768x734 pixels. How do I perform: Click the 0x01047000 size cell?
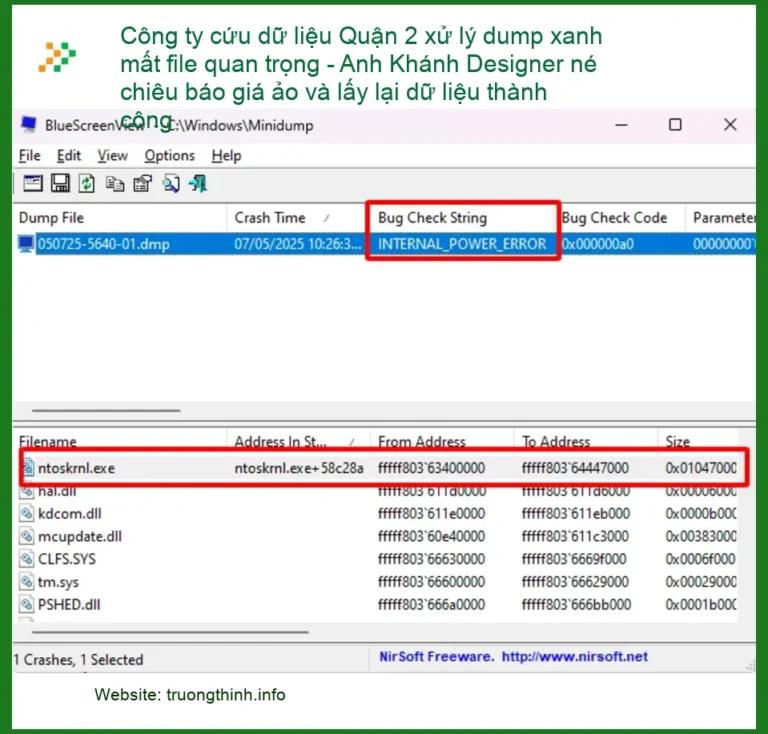701,468
